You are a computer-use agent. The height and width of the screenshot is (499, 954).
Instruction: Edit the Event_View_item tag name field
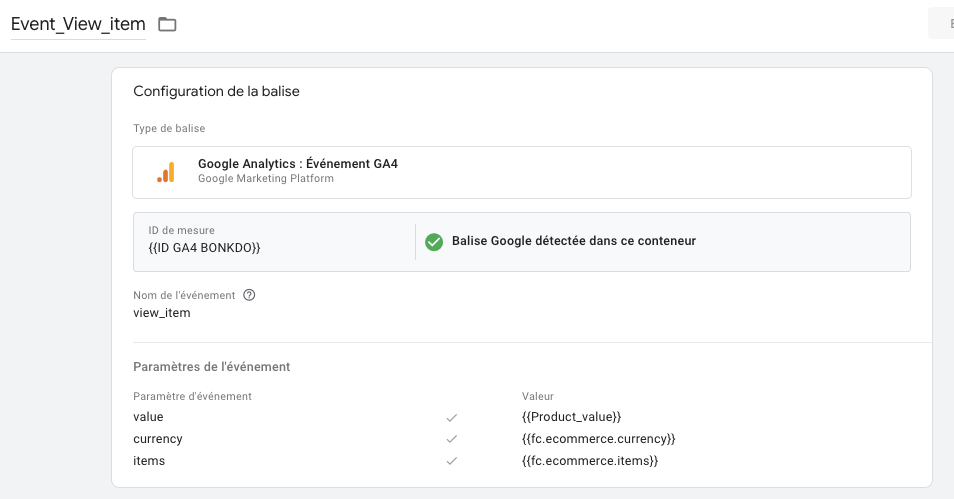coord(78,24)
